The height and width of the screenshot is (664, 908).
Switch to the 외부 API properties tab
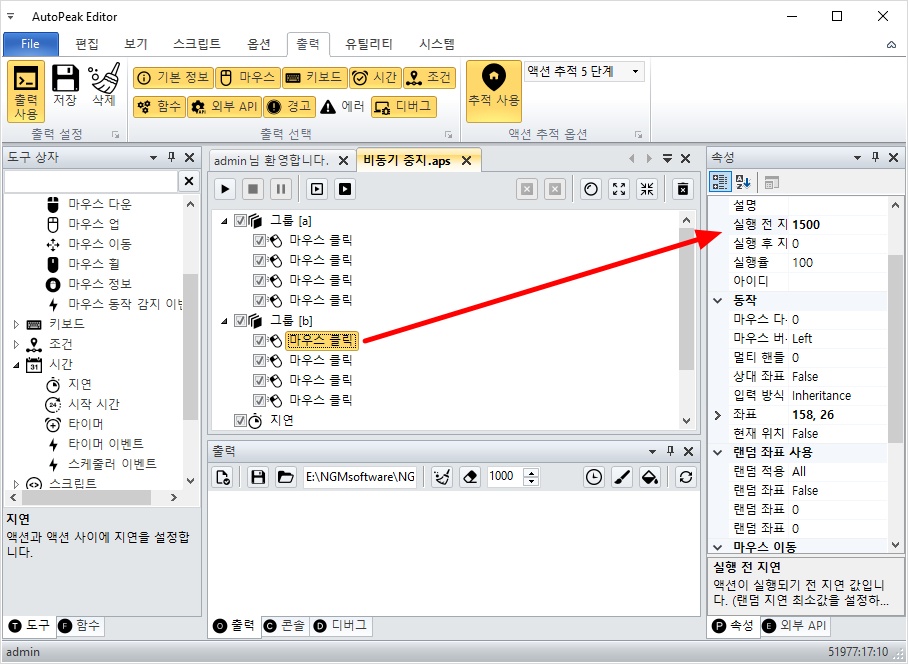(794, 625)
